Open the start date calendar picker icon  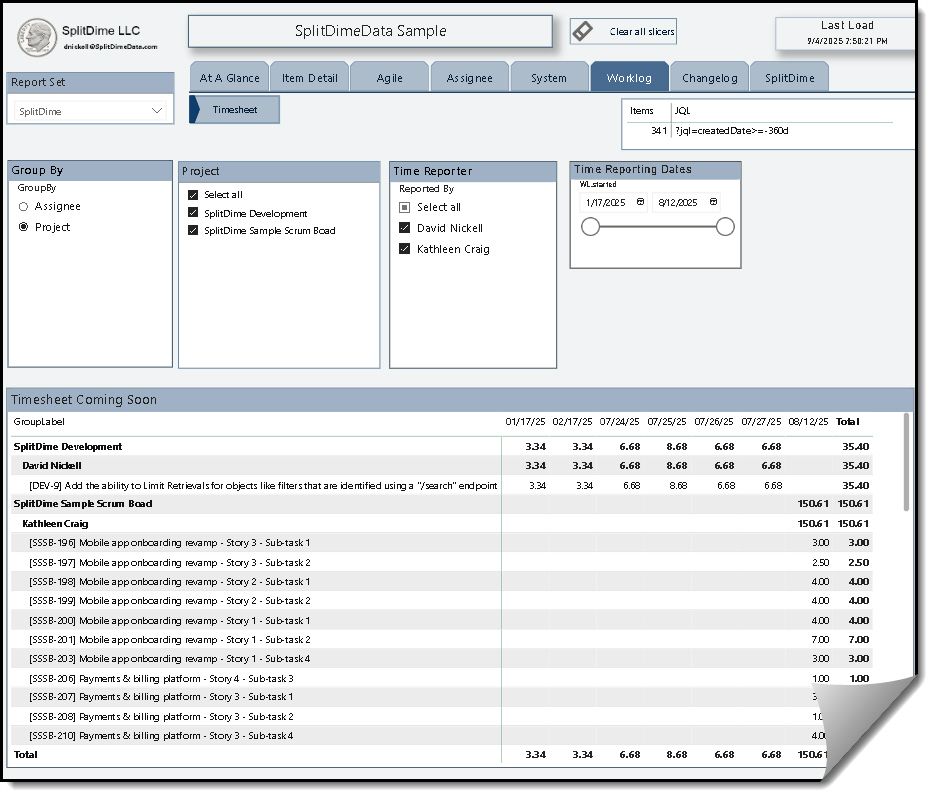[x=640, y=202]
